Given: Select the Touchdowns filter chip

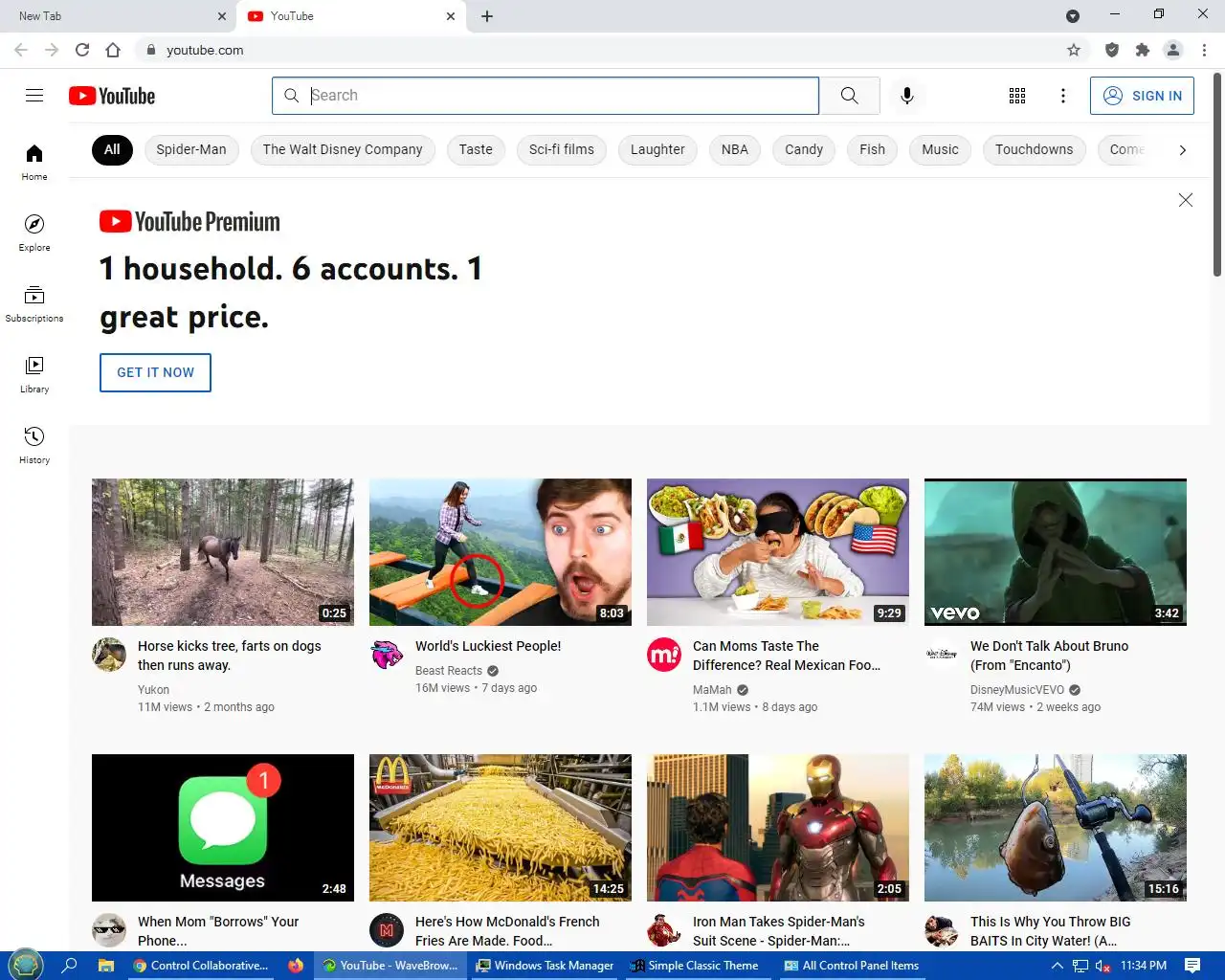Looking at the screenshot, I should (1035, 149).
